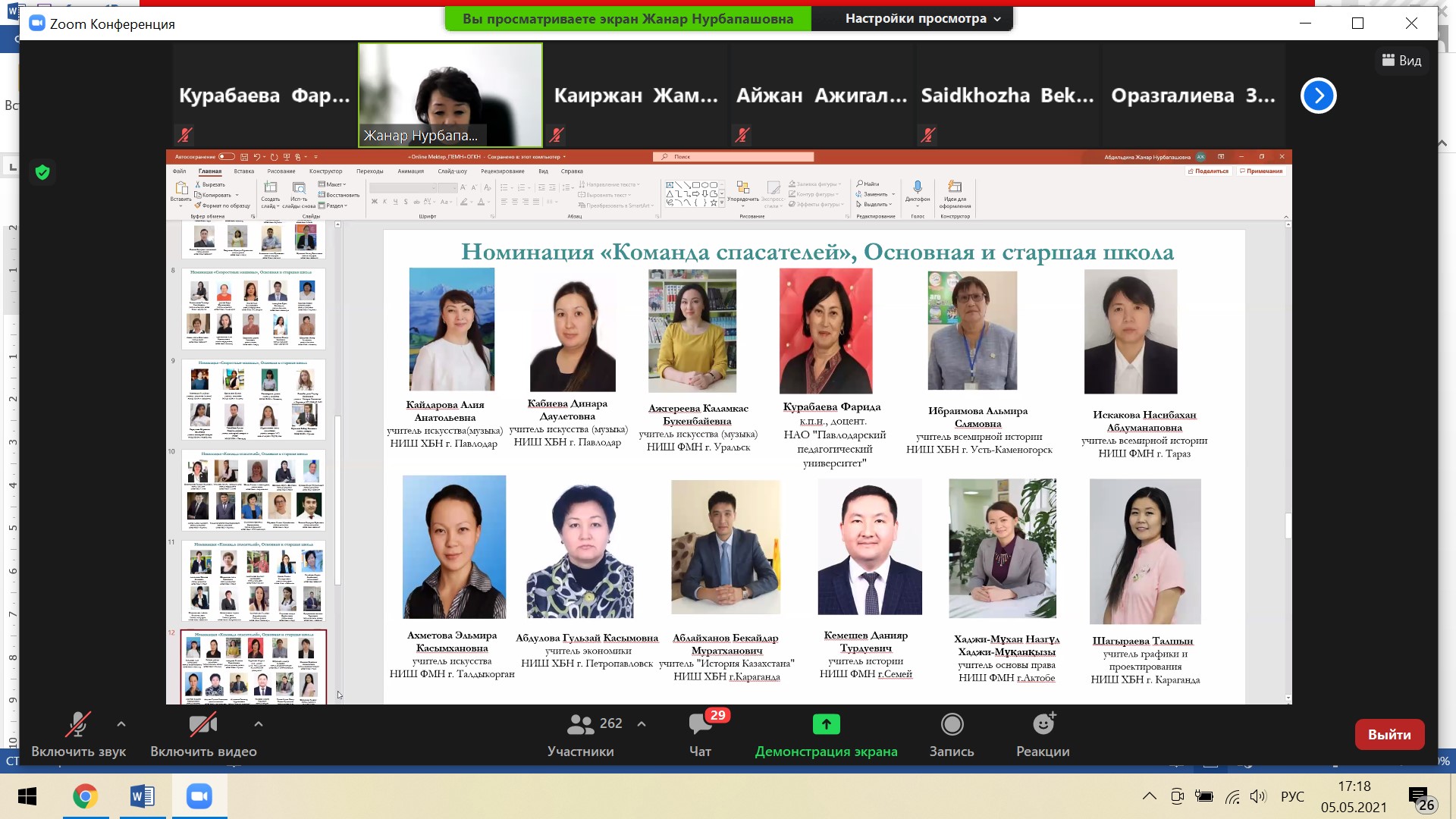Click Идеи для оформления design ideas icon
1456x819 pixels.
955,187
